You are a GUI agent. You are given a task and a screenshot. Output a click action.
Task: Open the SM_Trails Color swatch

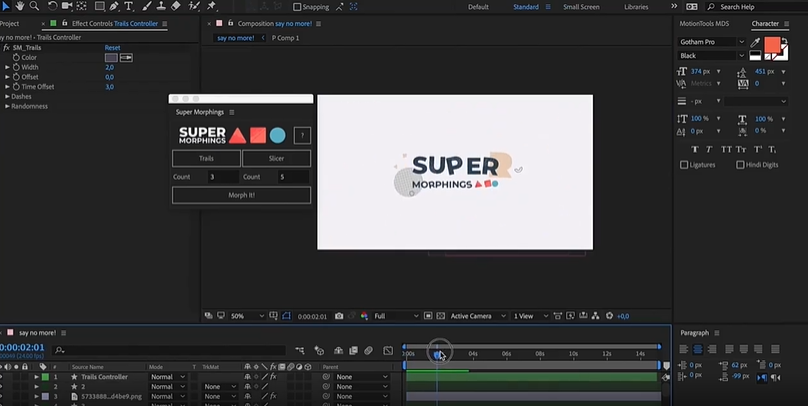tap(111, 57)
